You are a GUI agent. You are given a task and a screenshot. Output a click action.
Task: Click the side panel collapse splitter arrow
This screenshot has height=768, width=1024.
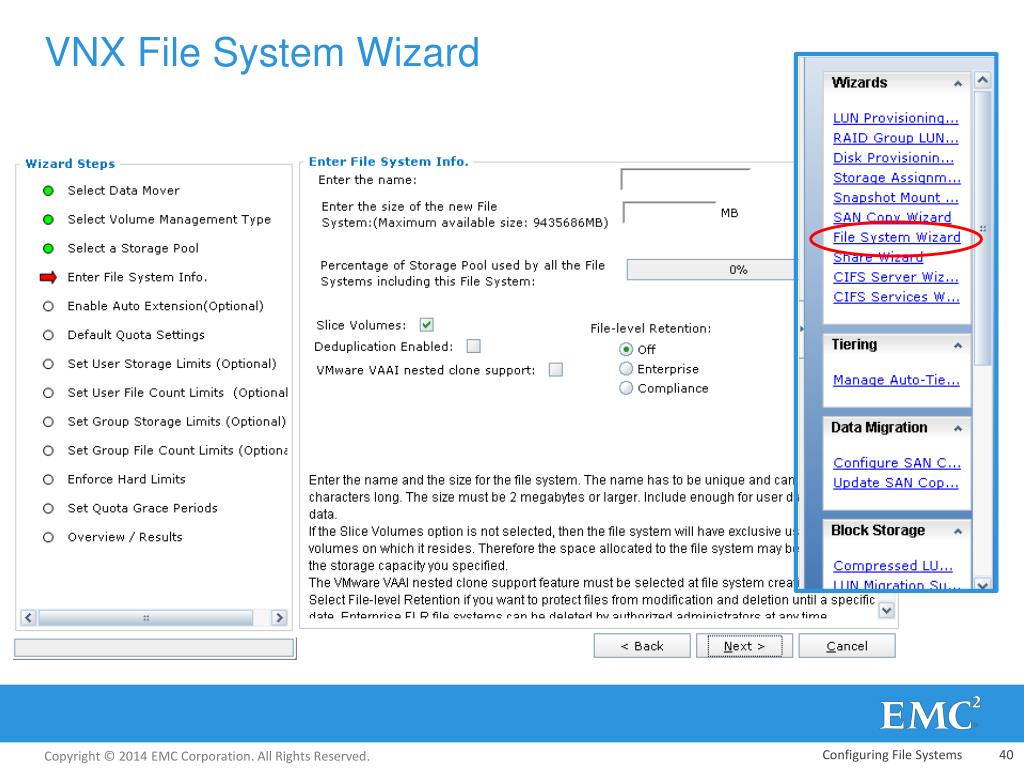point(802,328)
